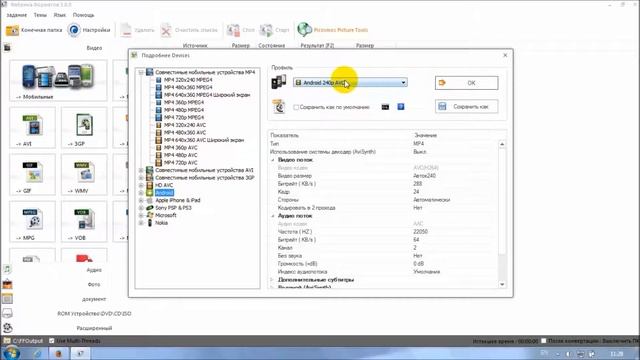640x360 pixels.
Task: Select MP4 320x240 AVC preset
Action: (x=185, y=125)
